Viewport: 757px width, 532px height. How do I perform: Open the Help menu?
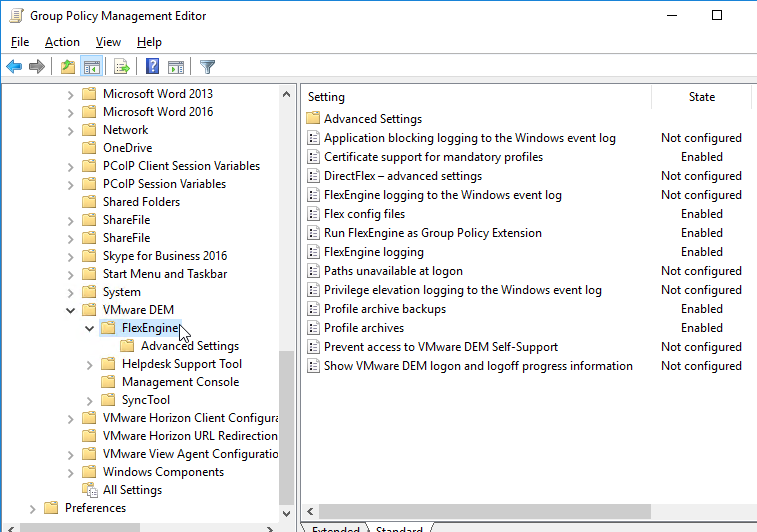coord(149,42)
